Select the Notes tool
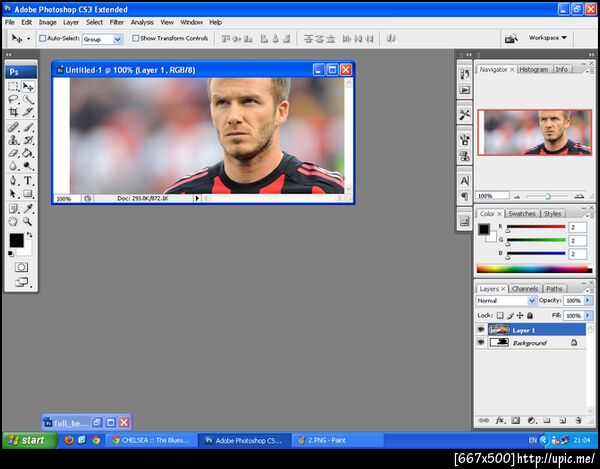600x469 pixels. point(13,208)
